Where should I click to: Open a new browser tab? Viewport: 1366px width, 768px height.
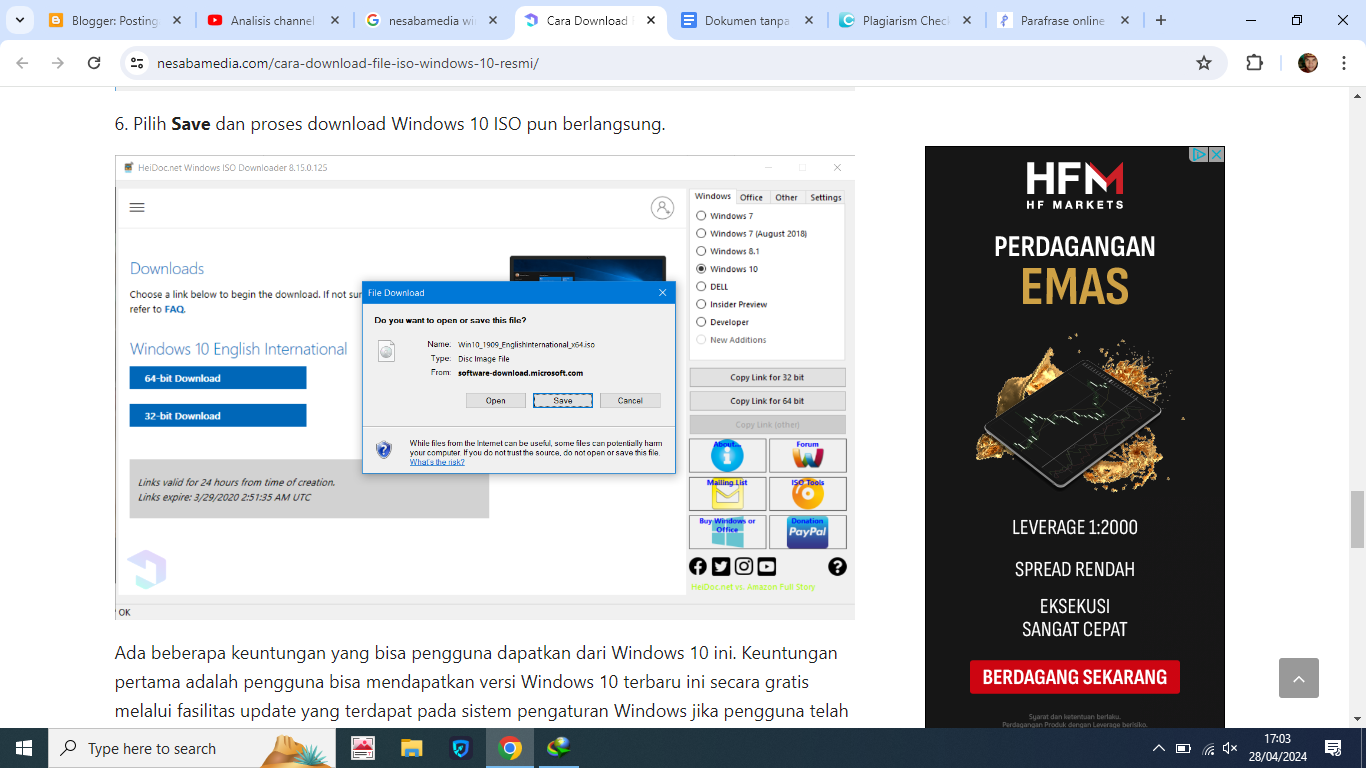(1161, 20)
